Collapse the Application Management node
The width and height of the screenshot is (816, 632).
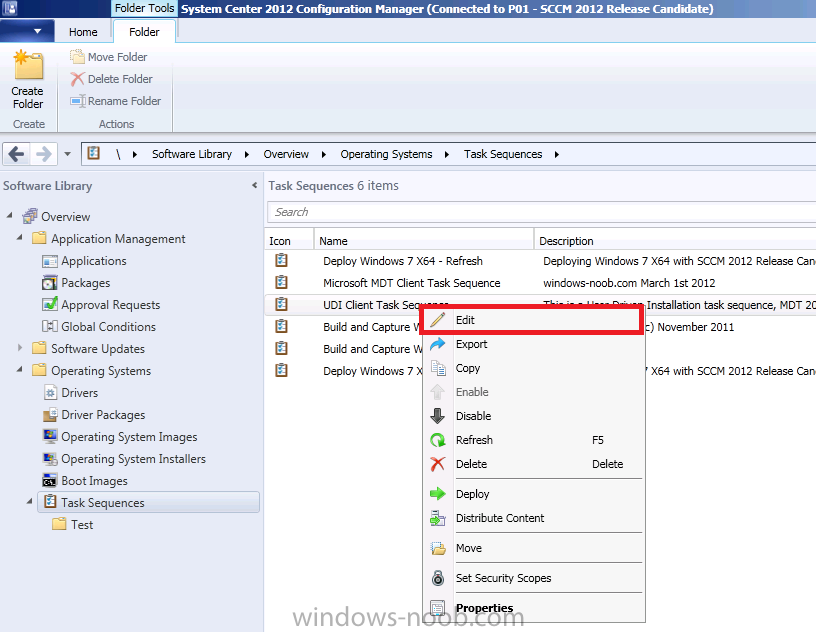tap(20, 237)
